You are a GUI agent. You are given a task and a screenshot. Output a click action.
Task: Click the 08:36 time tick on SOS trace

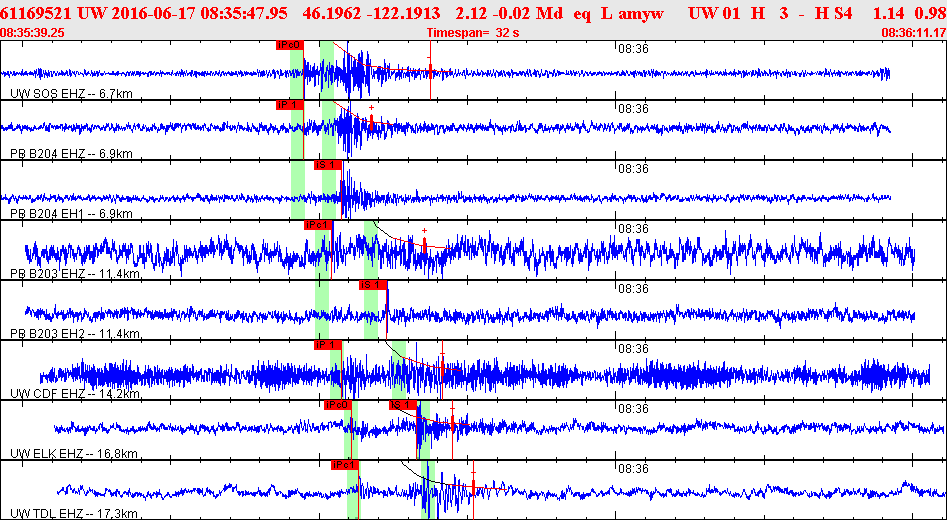(633, 49)
